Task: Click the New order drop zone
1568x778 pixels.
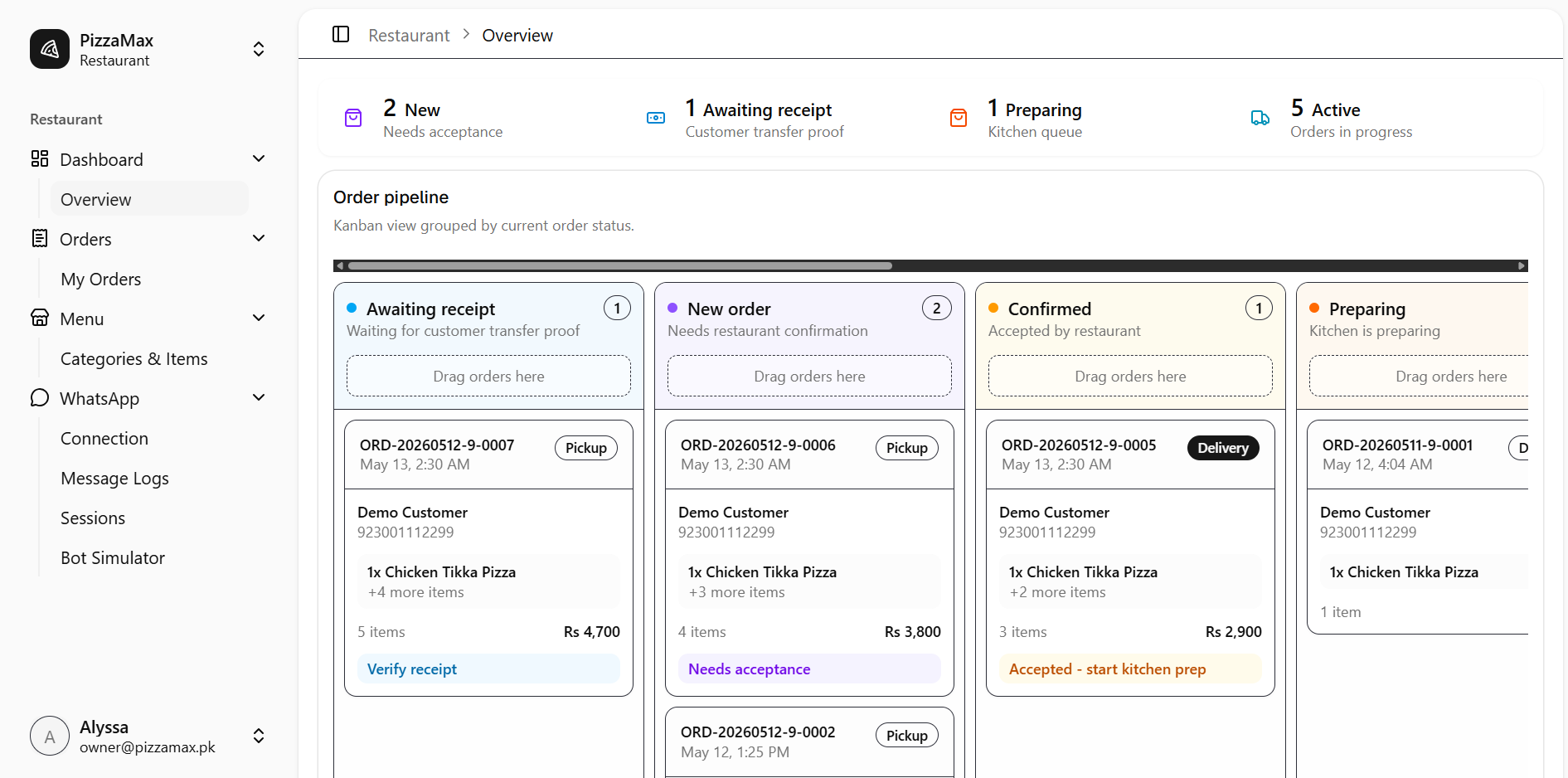Action: [x=809, y=376]
